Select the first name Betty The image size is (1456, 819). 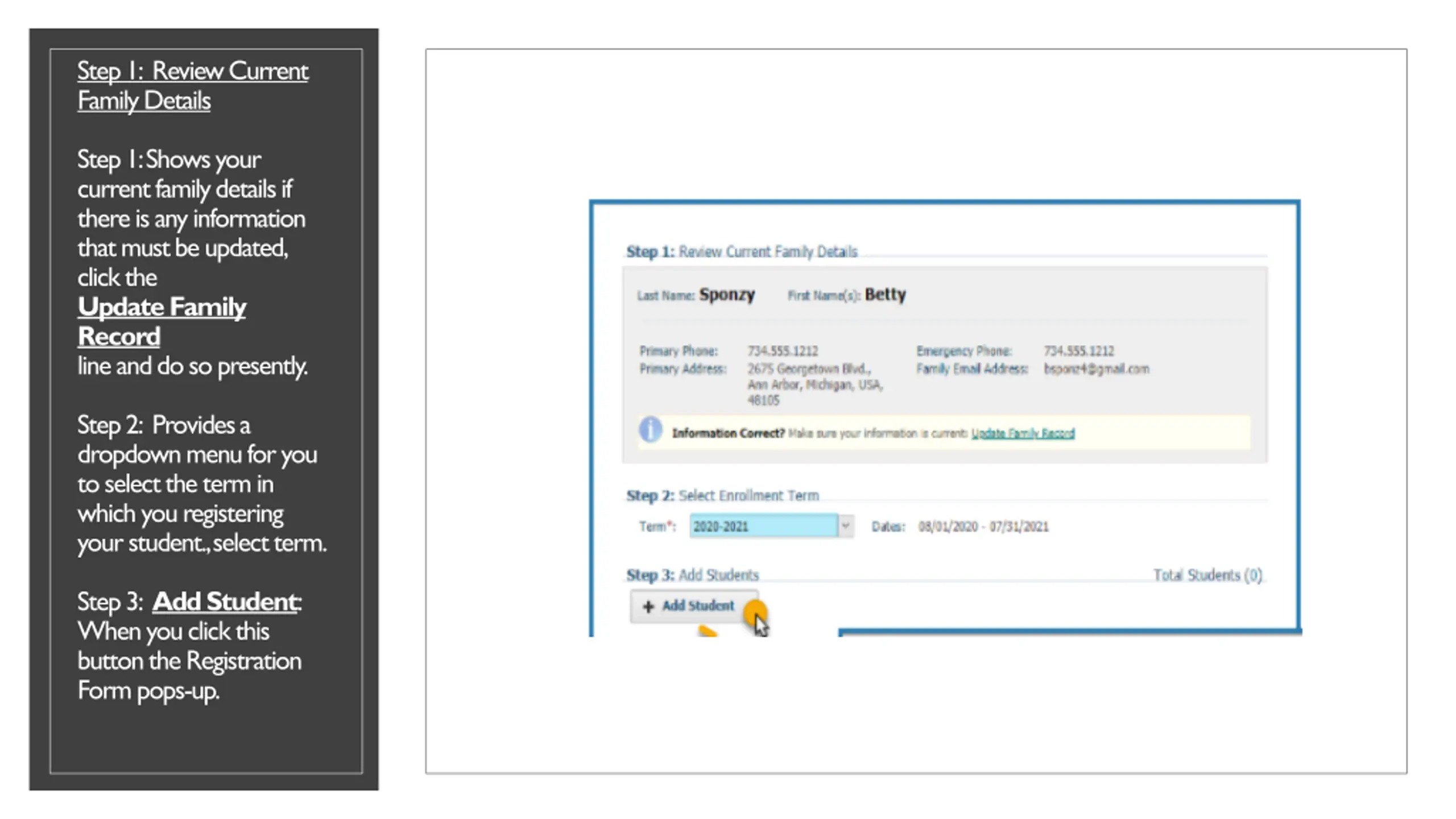click(x=886, y=295)
